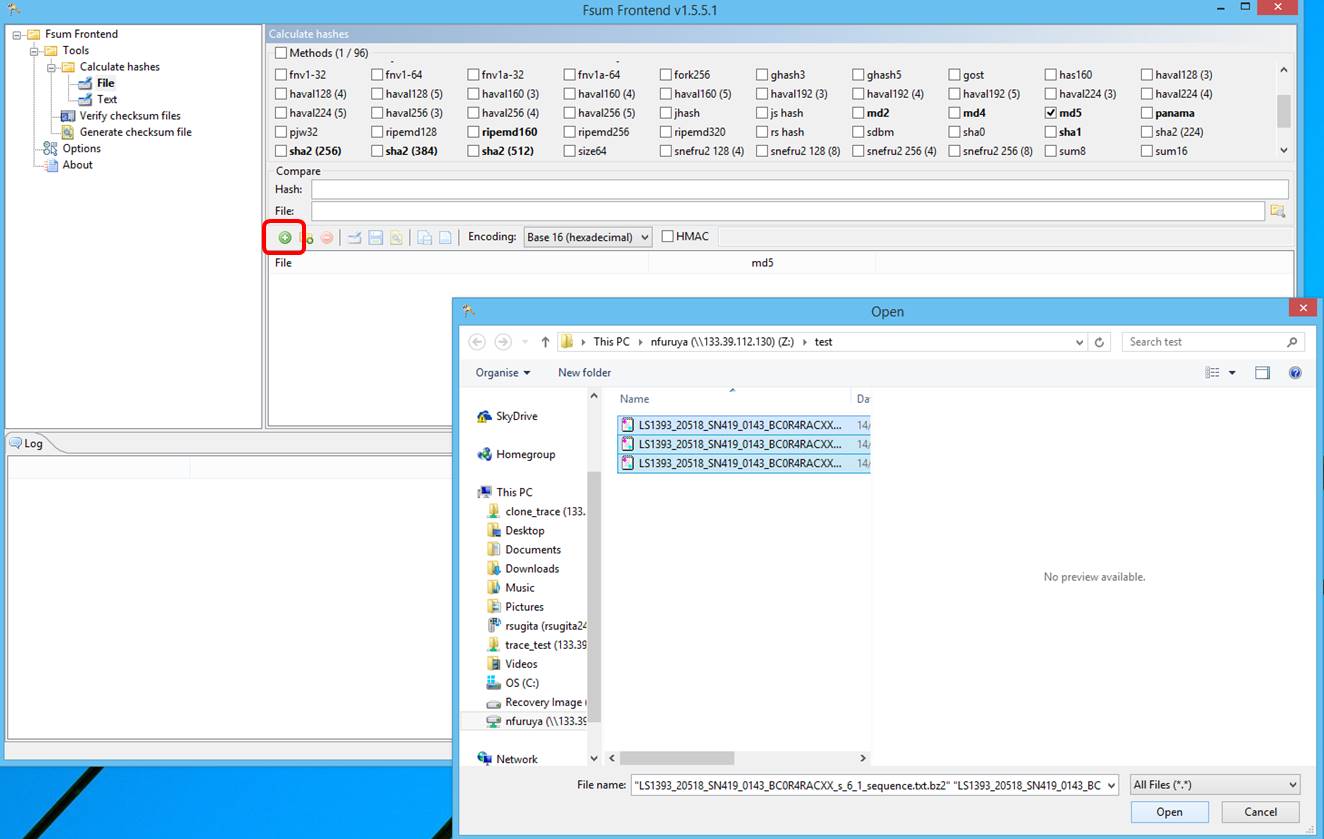1324x839 pixels.
Task: Toggle the preview pane icon
Action: [1262, 373]
